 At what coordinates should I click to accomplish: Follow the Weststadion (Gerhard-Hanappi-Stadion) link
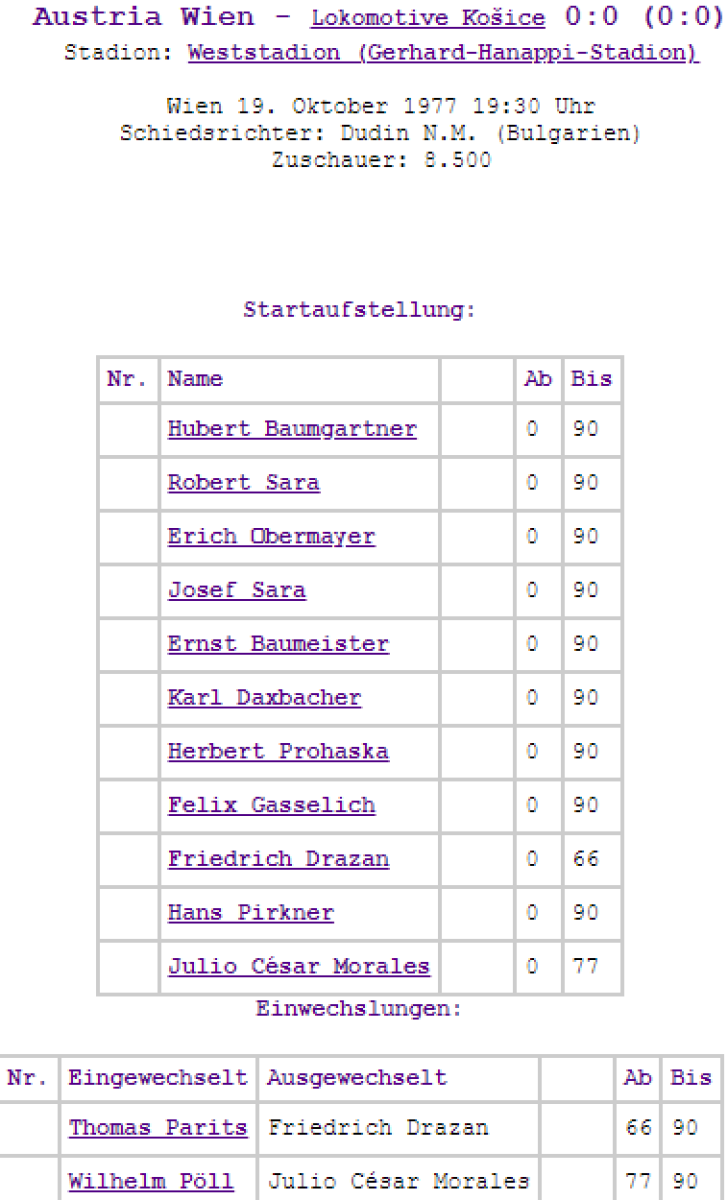click(443, 53)
